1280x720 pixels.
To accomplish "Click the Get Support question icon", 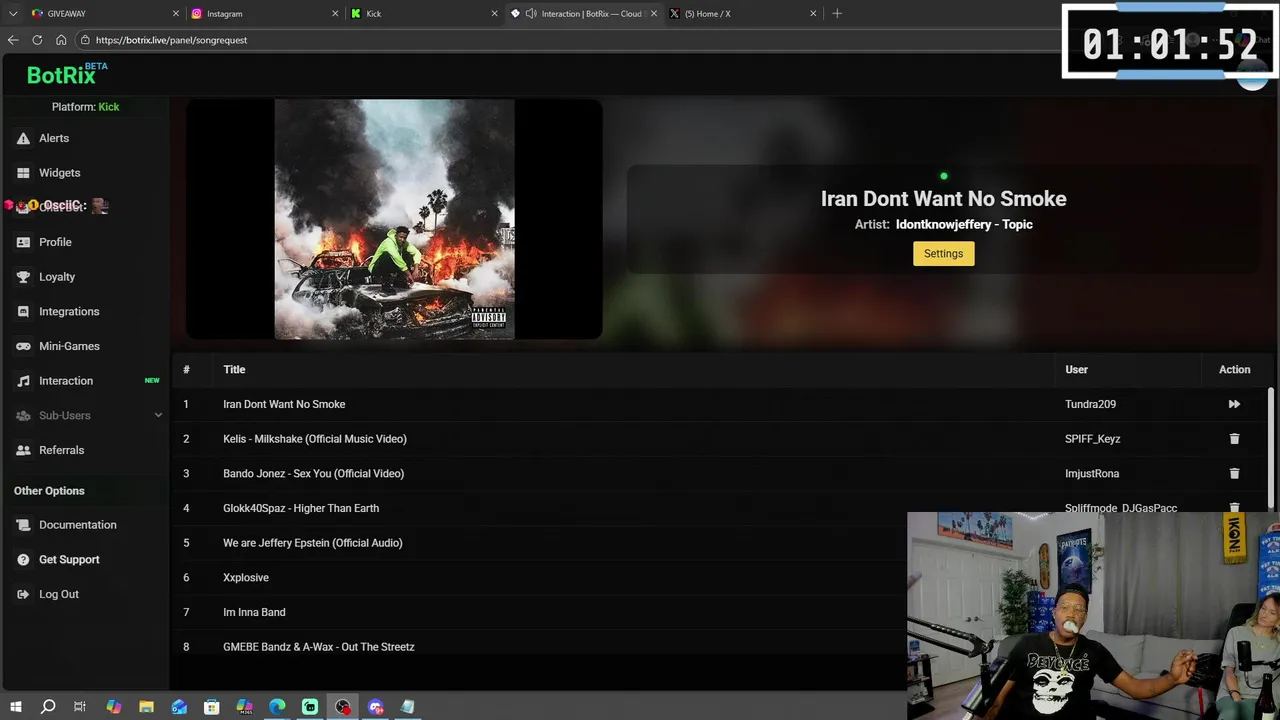I will point(23,560).
